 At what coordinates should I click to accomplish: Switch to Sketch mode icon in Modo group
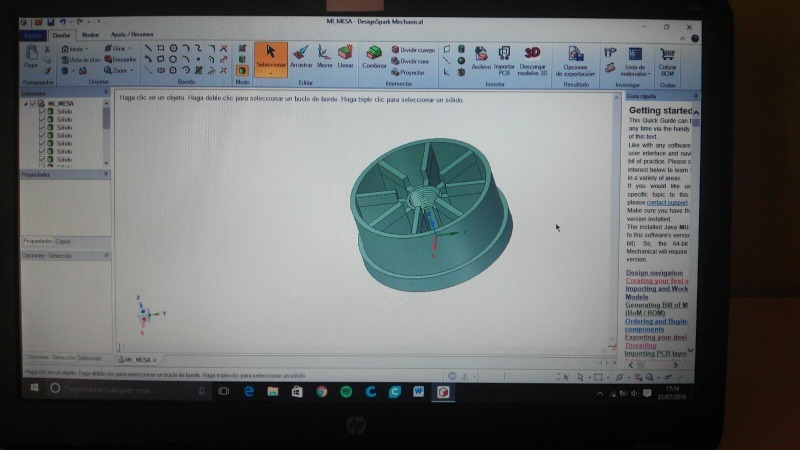(242, 48)
